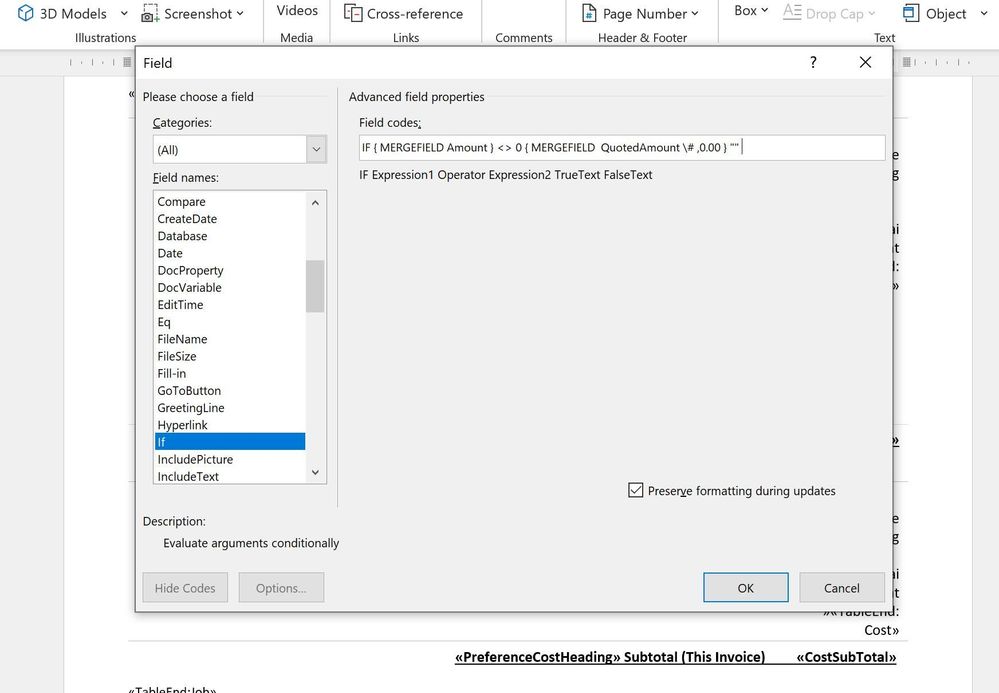Viewport: 999px width, 693px height.
Task: Open the Comments ribbon group
Action: tap(524, 38)
